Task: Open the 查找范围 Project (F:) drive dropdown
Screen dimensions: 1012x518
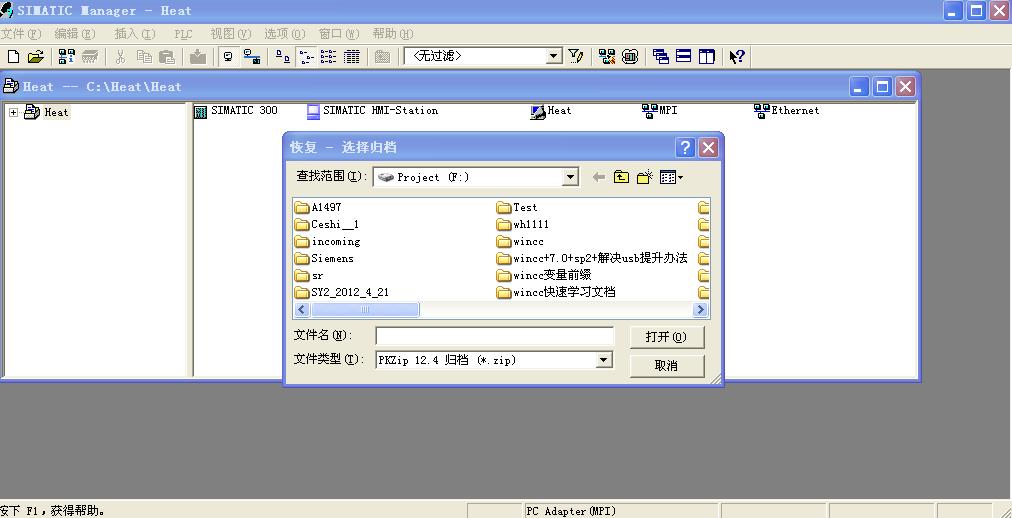Action: click(570, 177)
